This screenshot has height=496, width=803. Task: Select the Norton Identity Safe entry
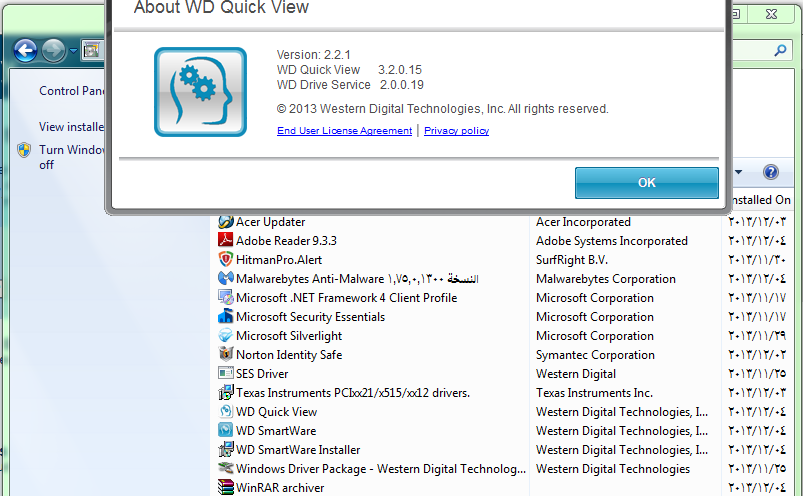point(289,355)
